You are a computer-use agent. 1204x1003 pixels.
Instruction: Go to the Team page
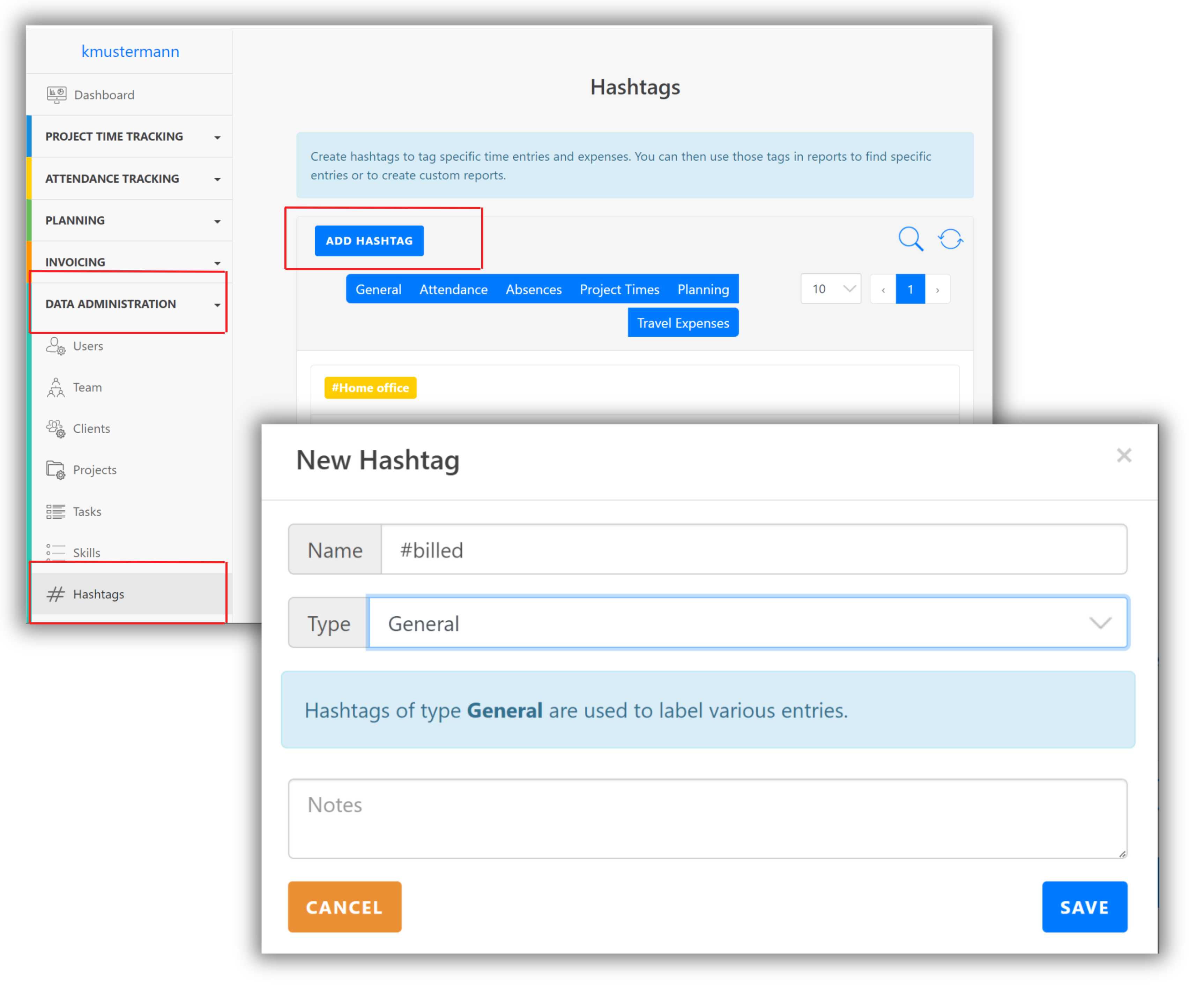[87, 388]
